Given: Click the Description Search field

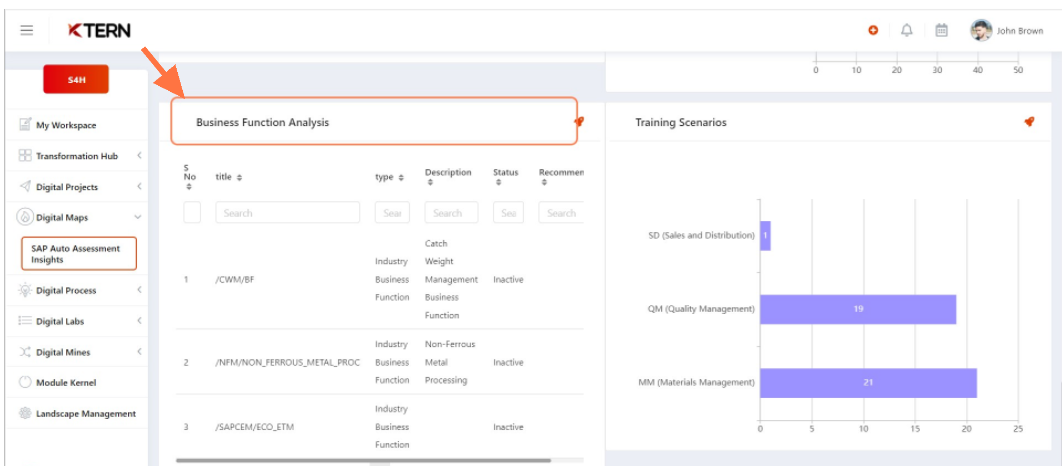Looking at the screenshot, I should point(451,213).
